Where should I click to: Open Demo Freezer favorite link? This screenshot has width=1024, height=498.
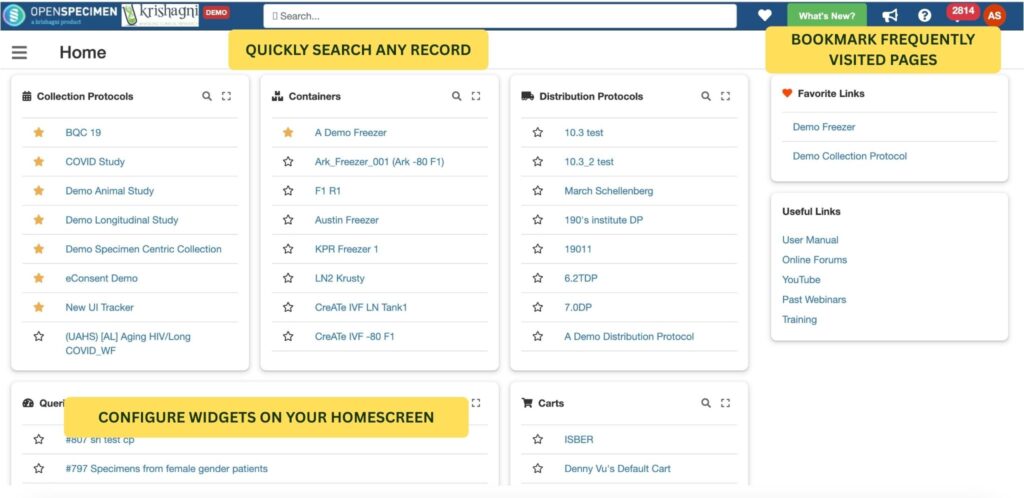(824, 127)
